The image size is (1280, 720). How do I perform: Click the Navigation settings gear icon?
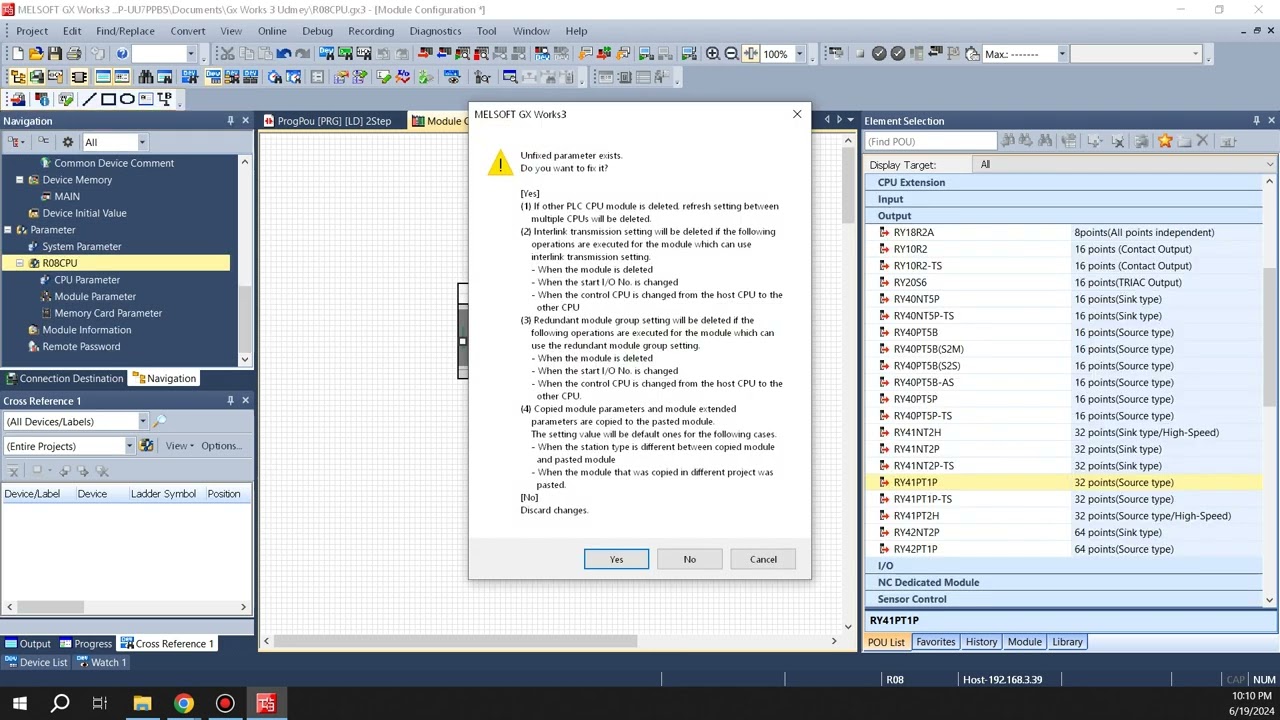pyautogui.click(x=68, y=142)
